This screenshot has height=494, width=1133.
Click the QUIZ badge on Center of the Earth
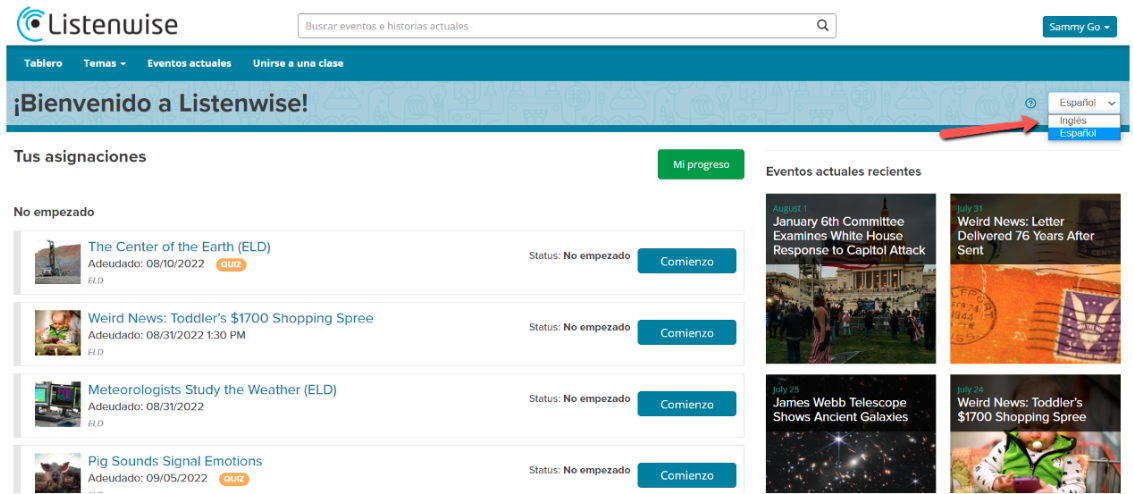(x=231, y=264)
